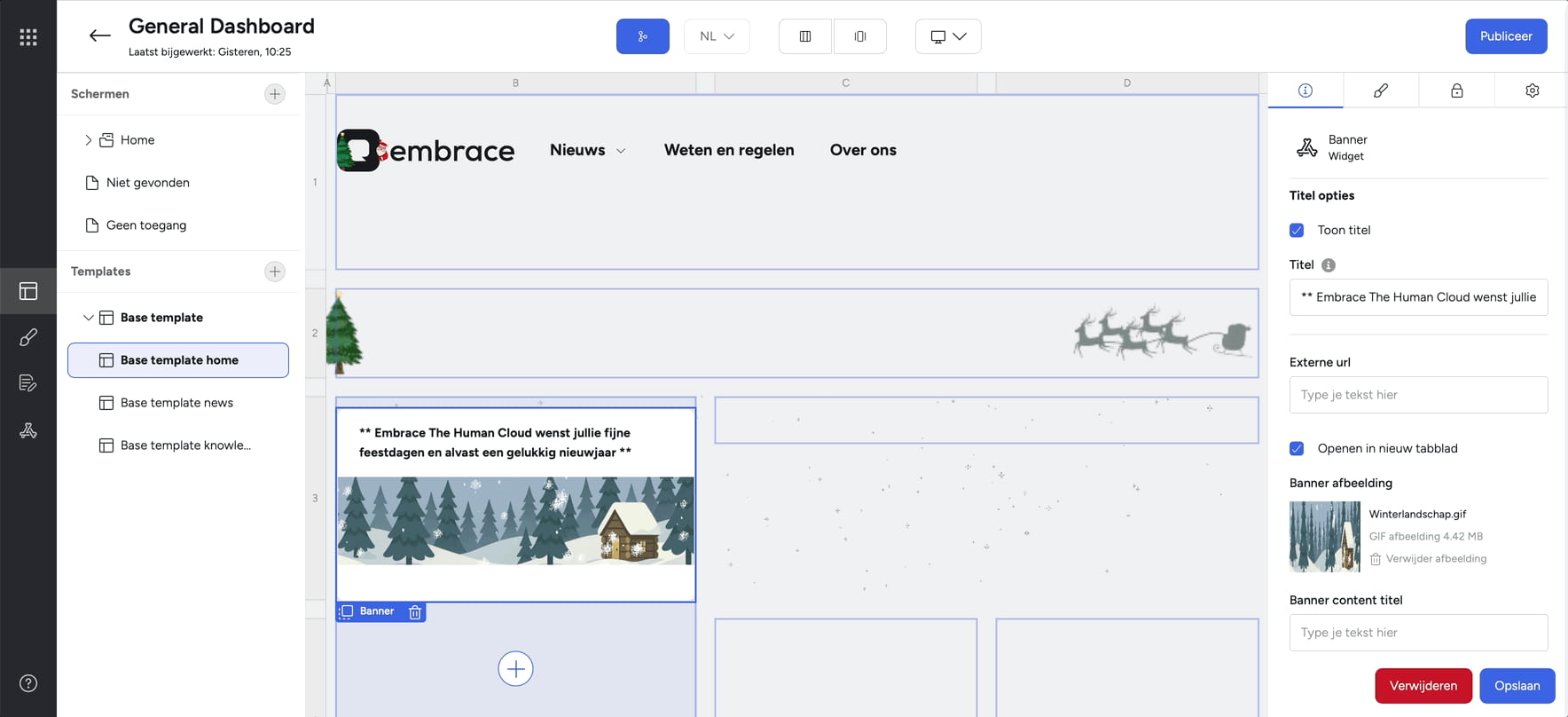1568x717 pixels.
Task: Open the NL language dropdown
Action: (717, 36)
